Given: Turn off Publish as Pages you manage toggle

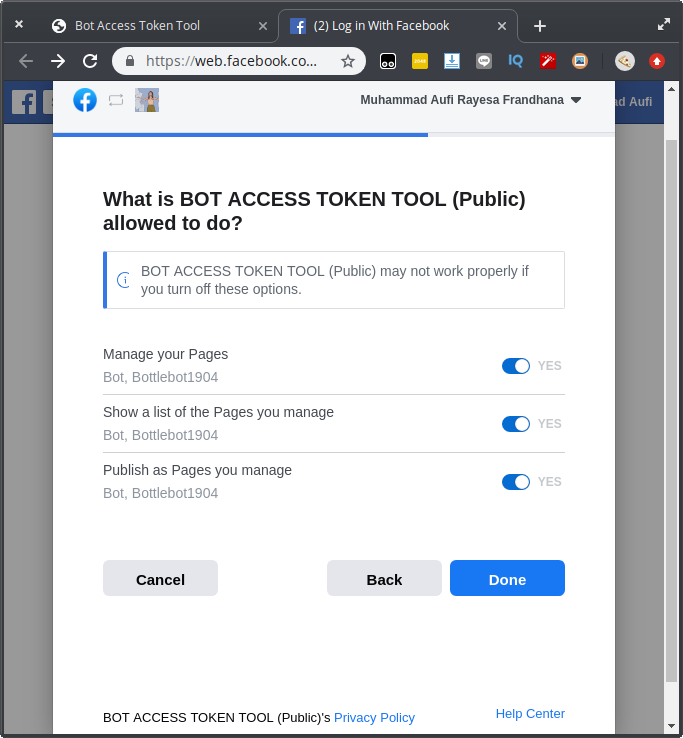Looking at the screenshot, I should pyautogui.click(x=516, y=481).
